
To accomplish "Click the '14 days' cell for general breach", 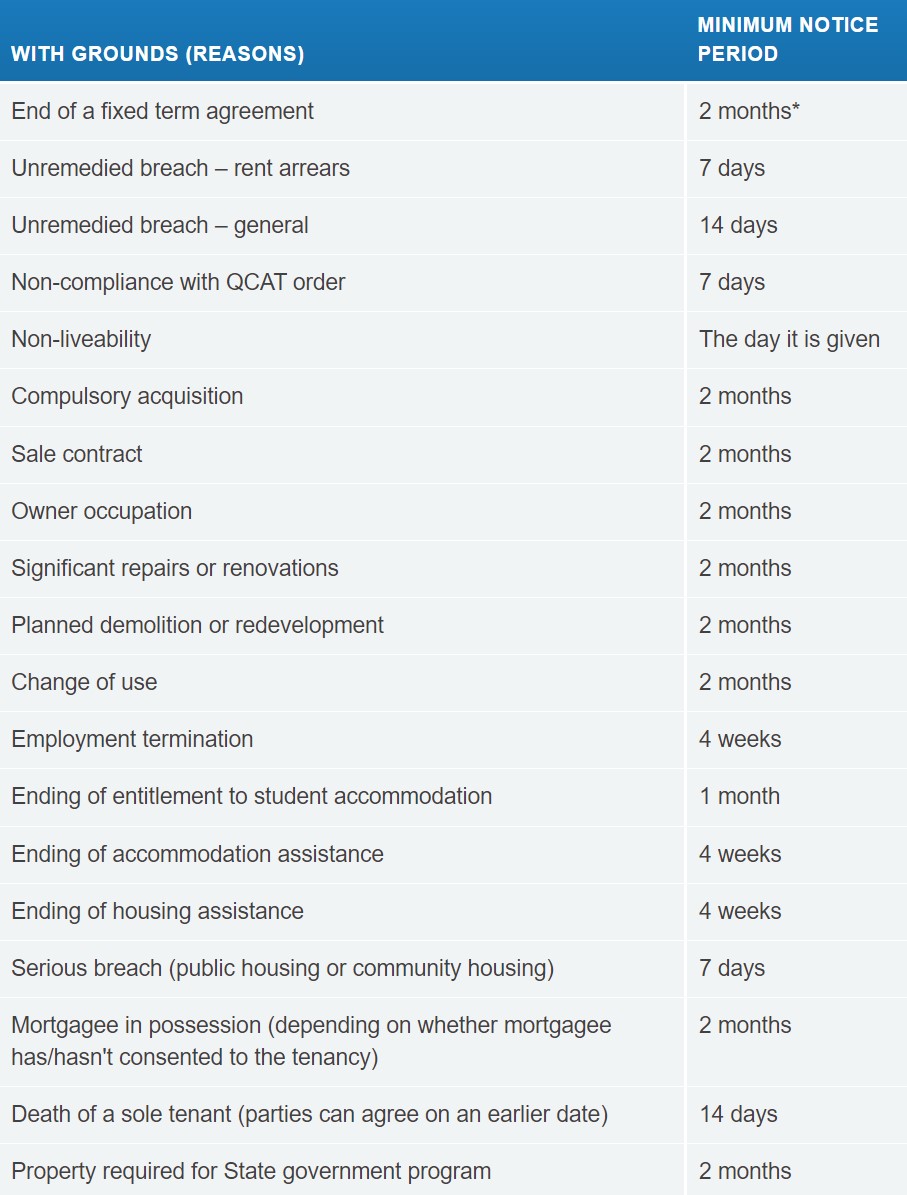I will (739, 226).
